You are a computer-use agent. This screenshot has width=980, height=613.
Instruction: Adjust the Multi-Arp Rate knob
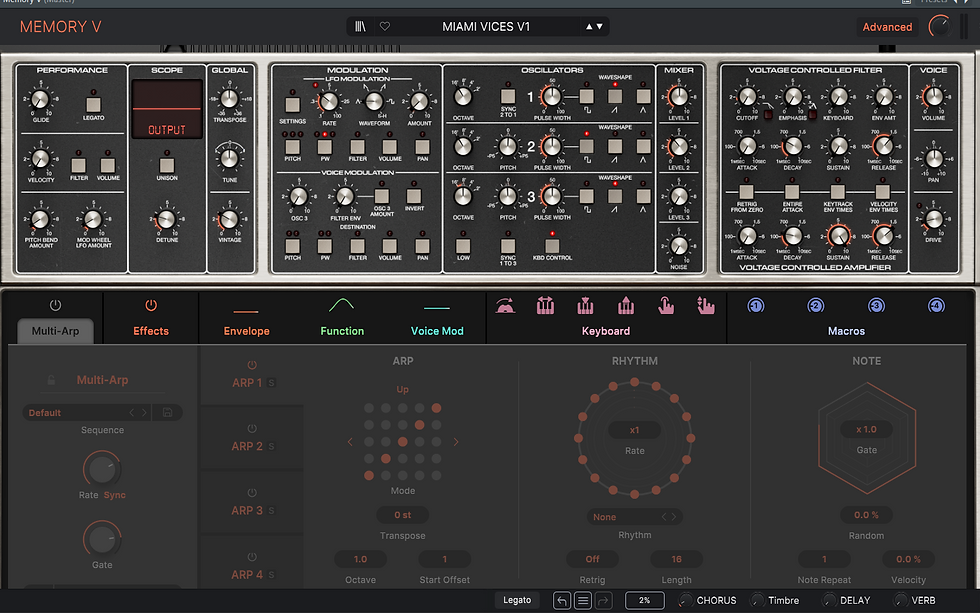tap(102, 469)
